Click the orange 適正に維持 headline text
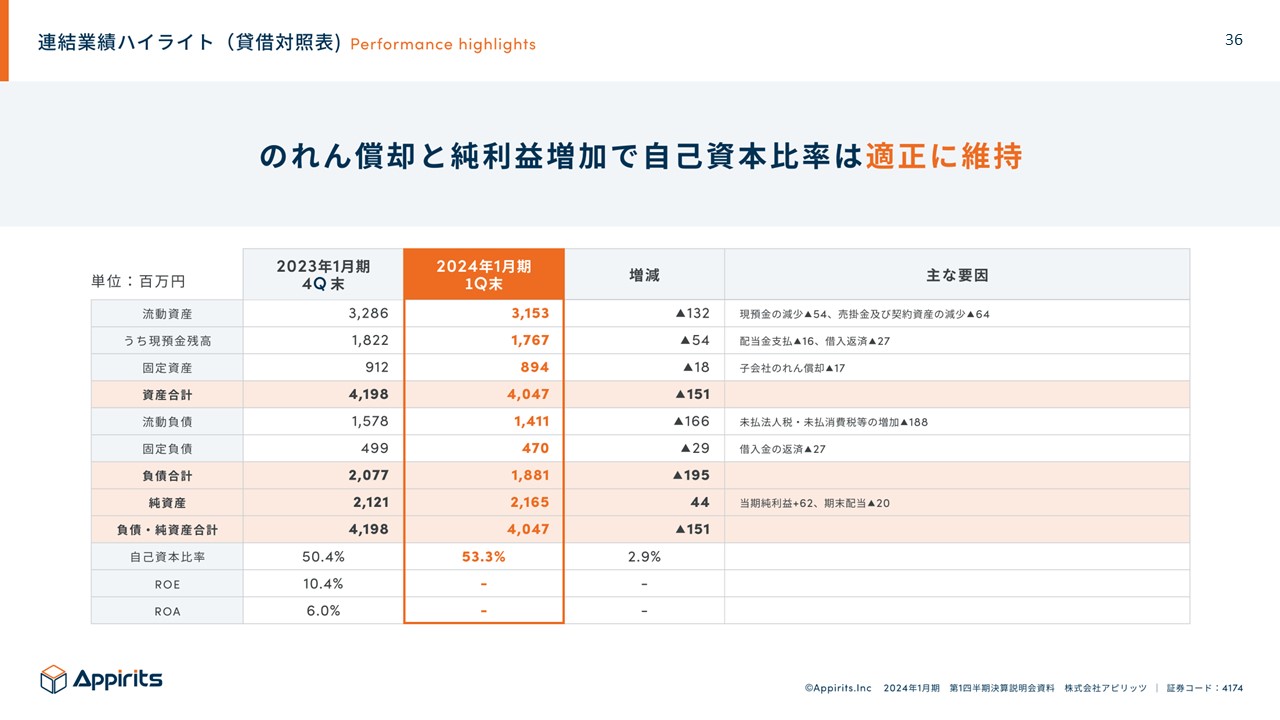 943,157
